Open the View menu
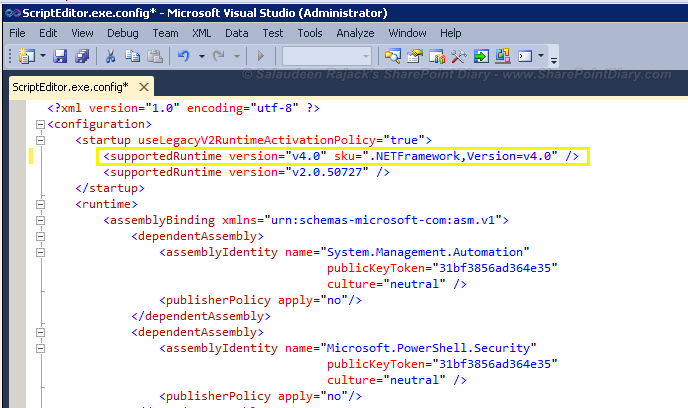 point(82,33)
